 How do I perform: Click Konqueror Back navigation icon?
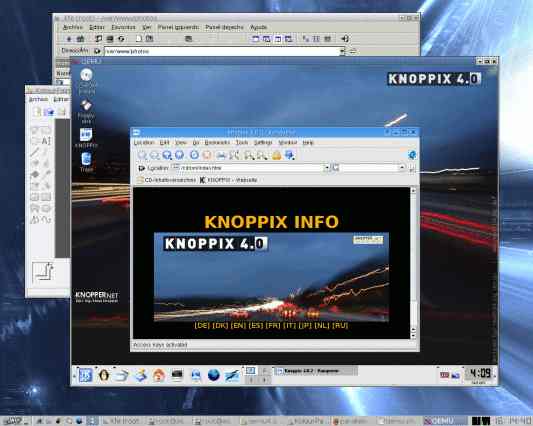coord(142,155)
